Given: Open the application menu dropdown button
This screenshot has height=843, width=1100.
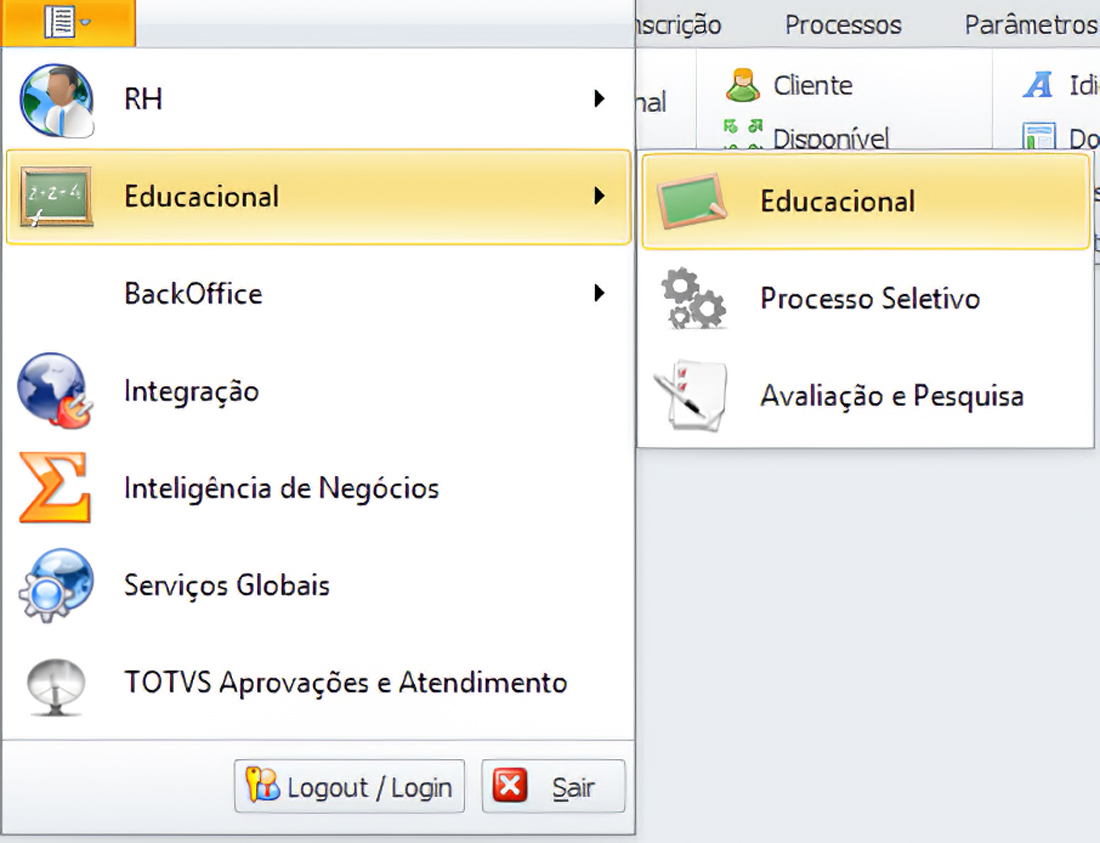Looking at the screenshot, I should [68, 22].
